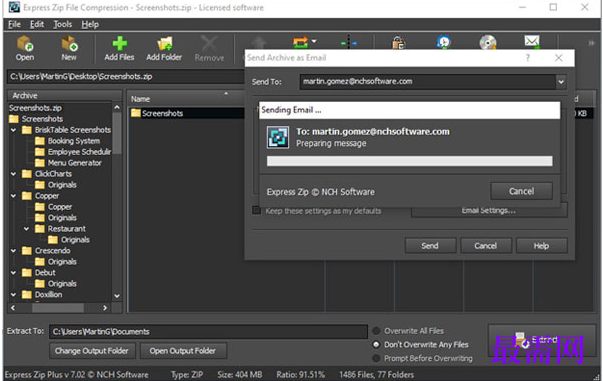Click the disc burn icon

coord(488,42)
